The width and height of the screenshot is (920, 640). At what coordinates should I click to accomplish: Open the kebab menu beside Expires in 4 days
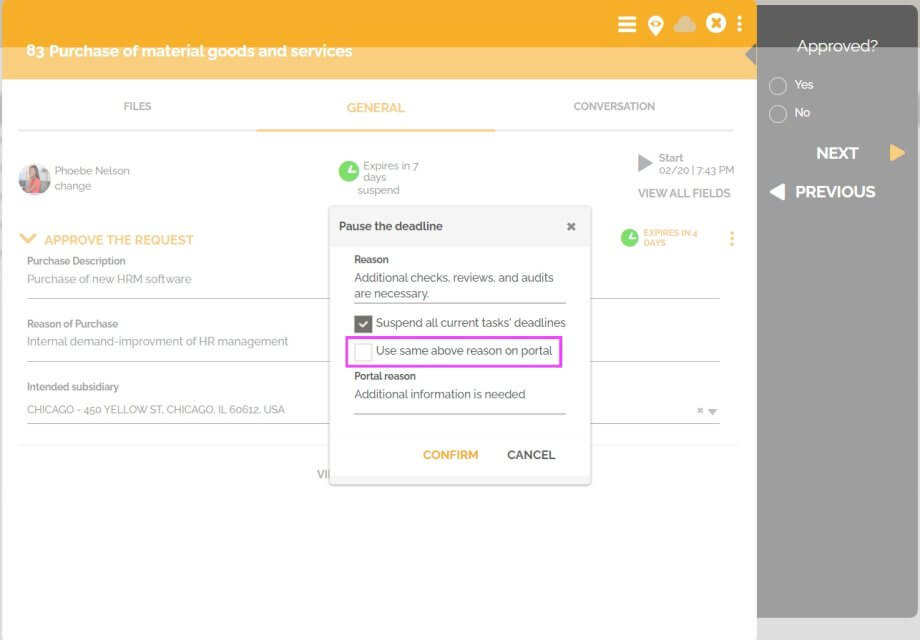[731, 237]
